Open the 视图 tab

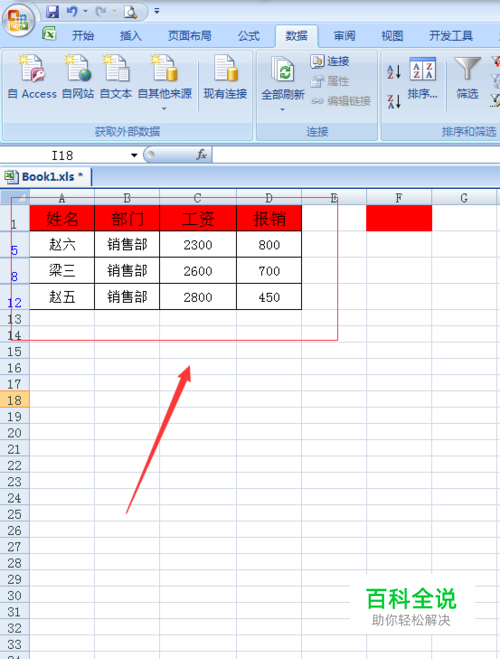click(392, 36)
